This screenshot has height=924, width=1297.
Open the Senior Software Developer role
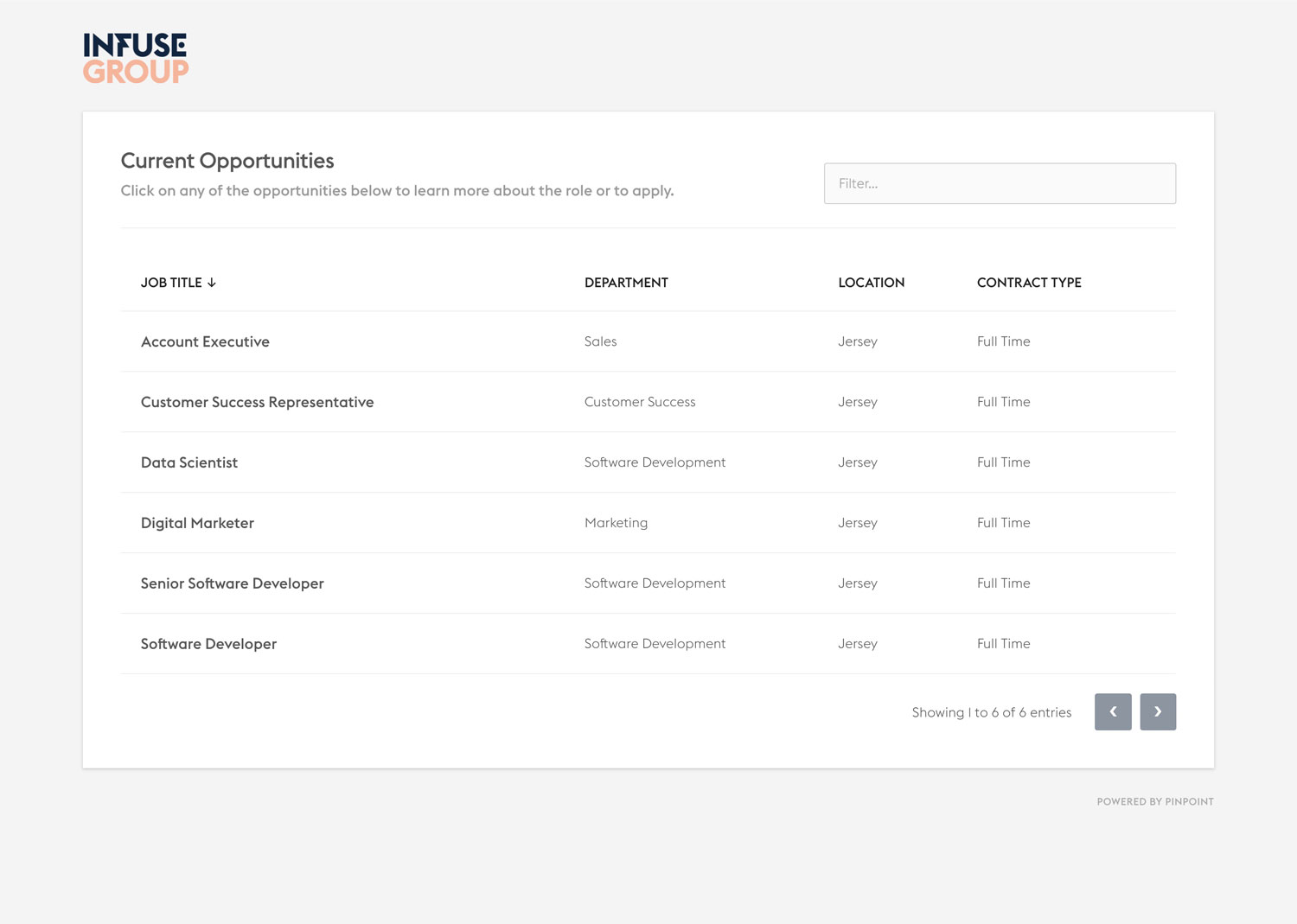[x=232, y=583]
